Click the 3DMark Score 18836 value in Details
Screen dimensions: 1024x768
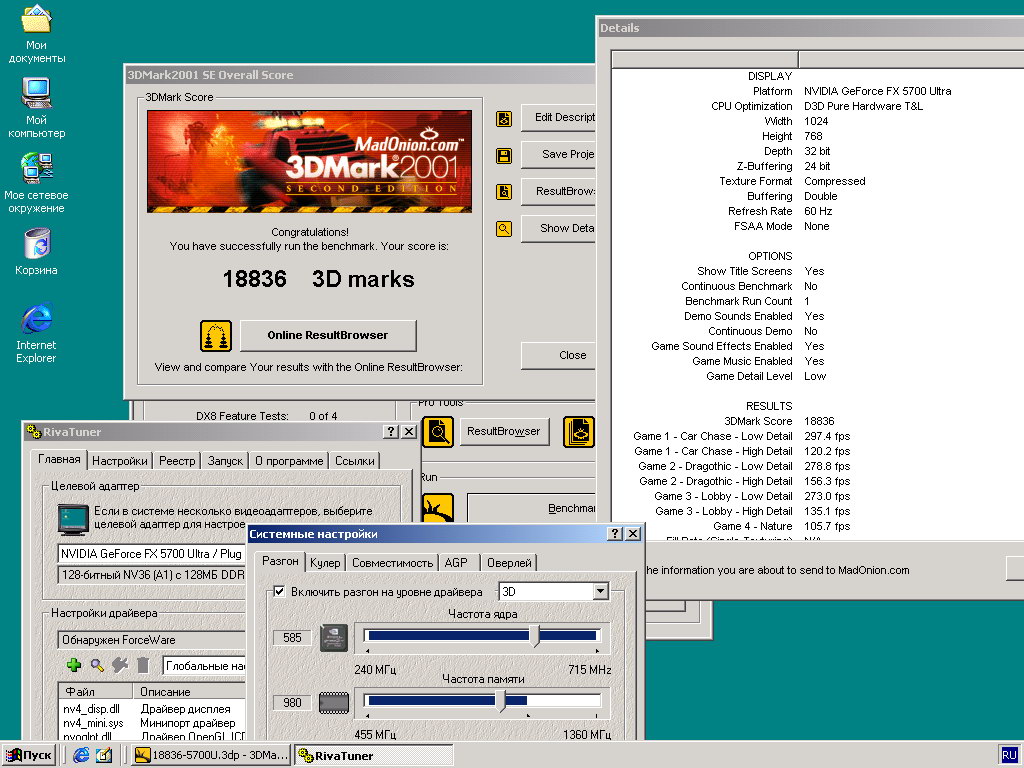click(819, 421)
